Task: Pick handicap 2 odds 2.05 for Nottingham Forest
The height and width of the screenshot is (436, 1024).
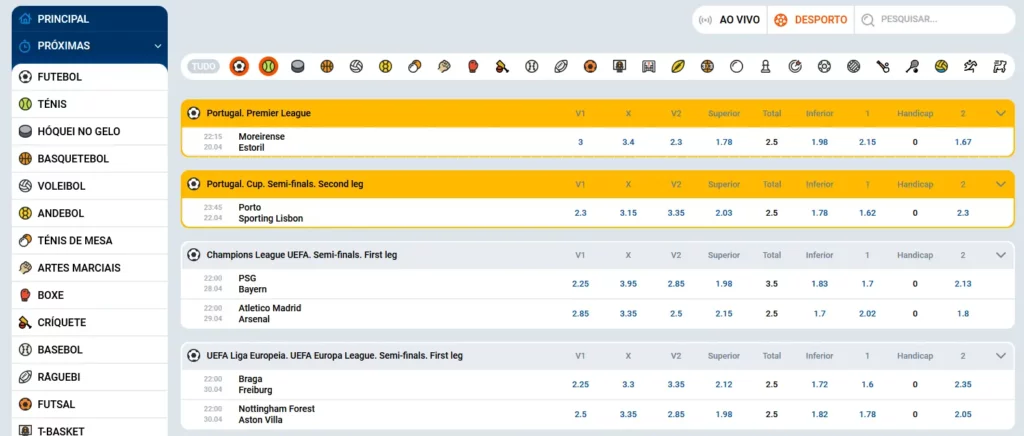Action: point(963,414)
